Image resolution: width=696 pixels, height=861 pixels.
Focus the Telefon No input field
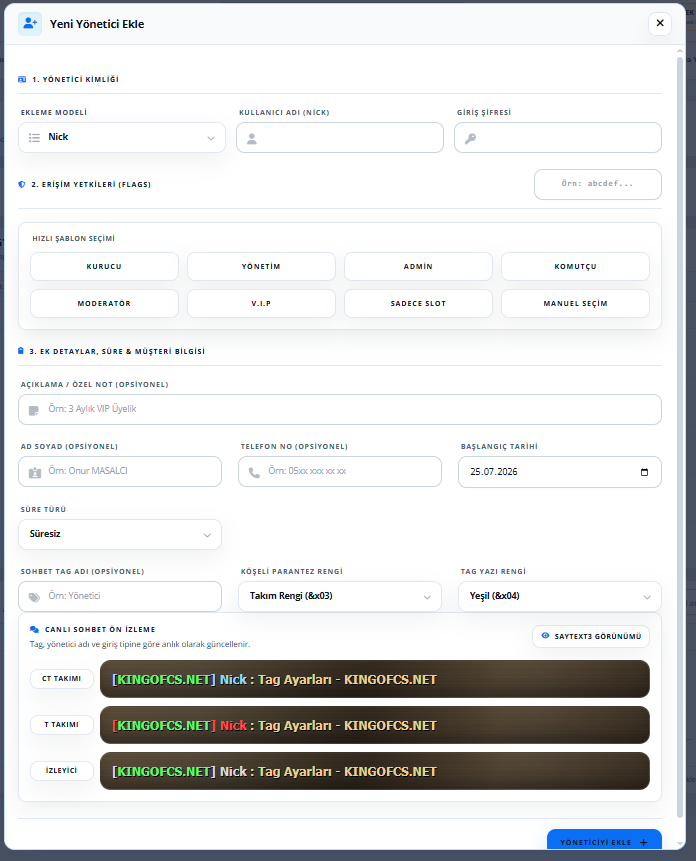[x=340, y=472]
